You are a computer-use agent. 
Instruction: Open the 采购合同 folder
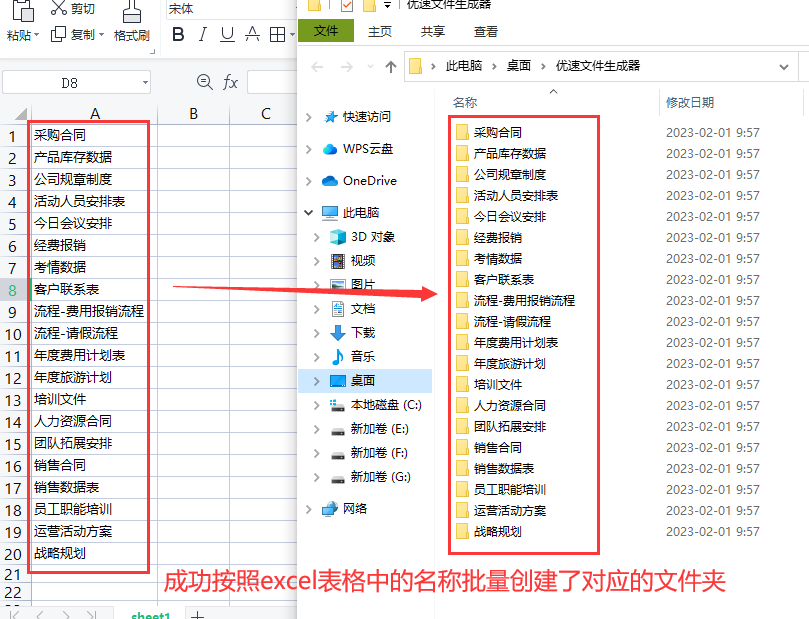497,133
